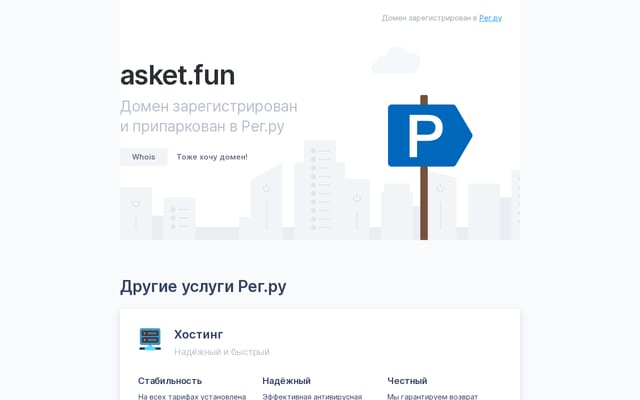
Task: Click 'Домен зарегистрирован и припаркован' text
Action: (x=209, y=116)
